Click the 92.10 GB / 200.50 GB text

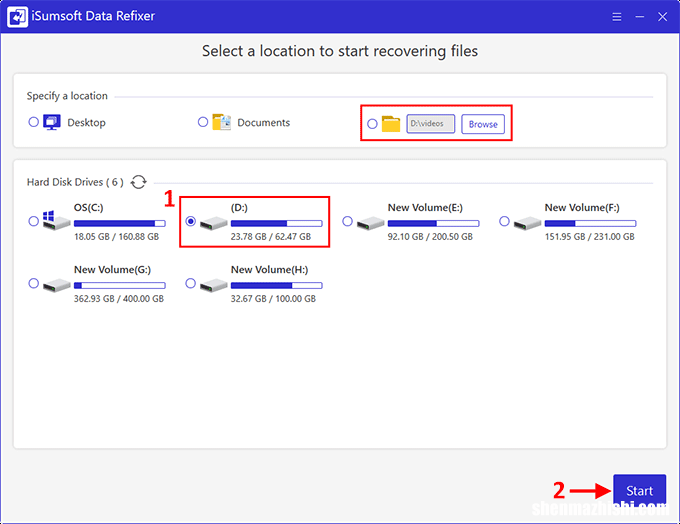430,237
